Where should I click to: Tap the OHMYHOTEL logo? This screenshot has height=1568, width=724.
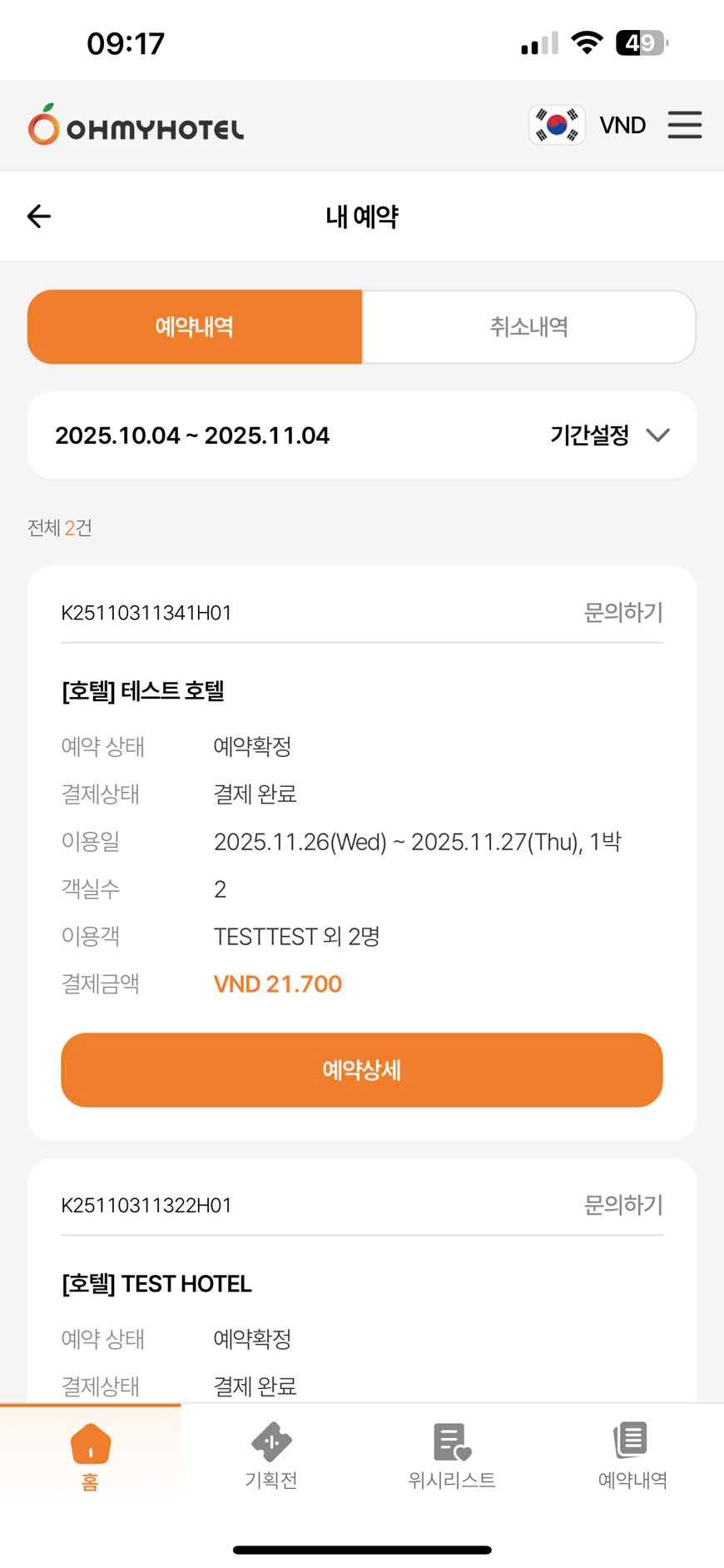[x=136, y=126]
